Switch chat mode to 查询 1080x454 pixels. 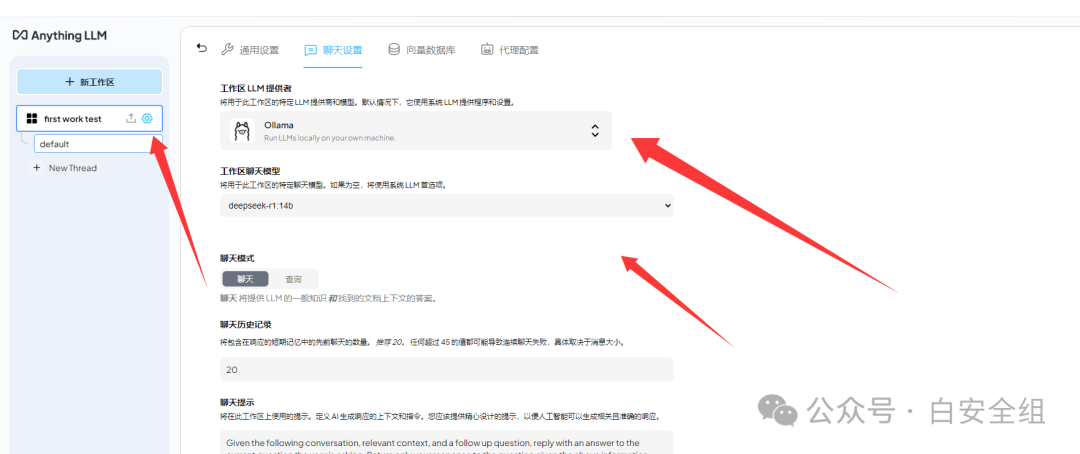[x=293, y=279]
